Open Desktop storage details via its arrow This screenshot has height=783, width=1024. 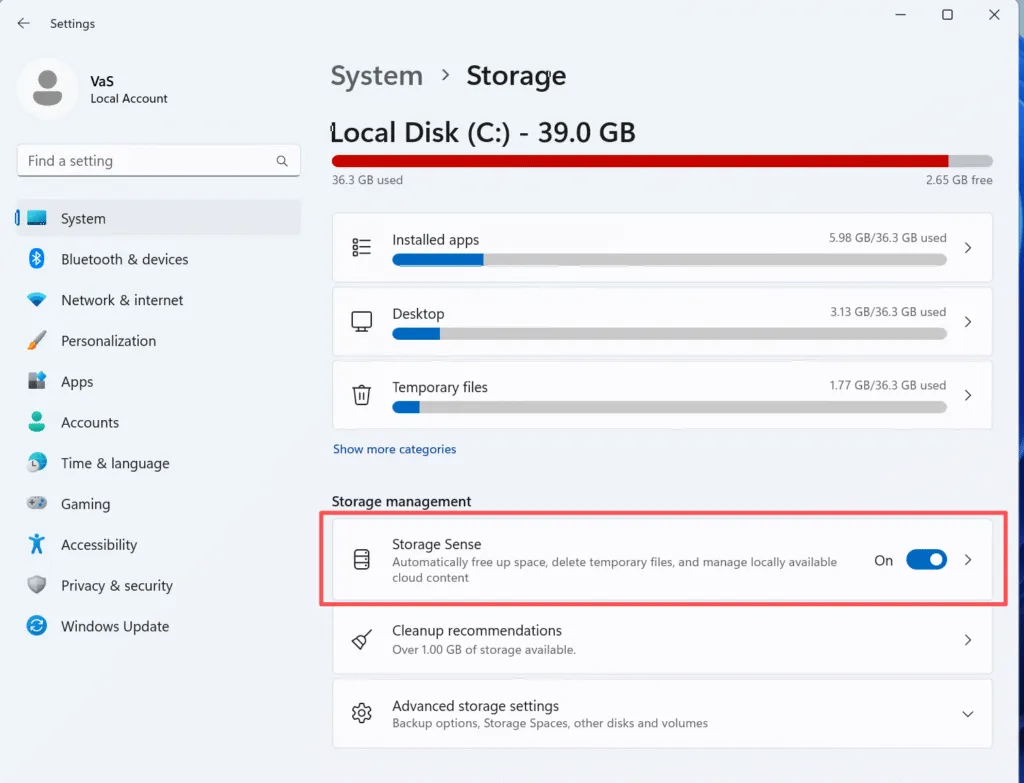967,321
